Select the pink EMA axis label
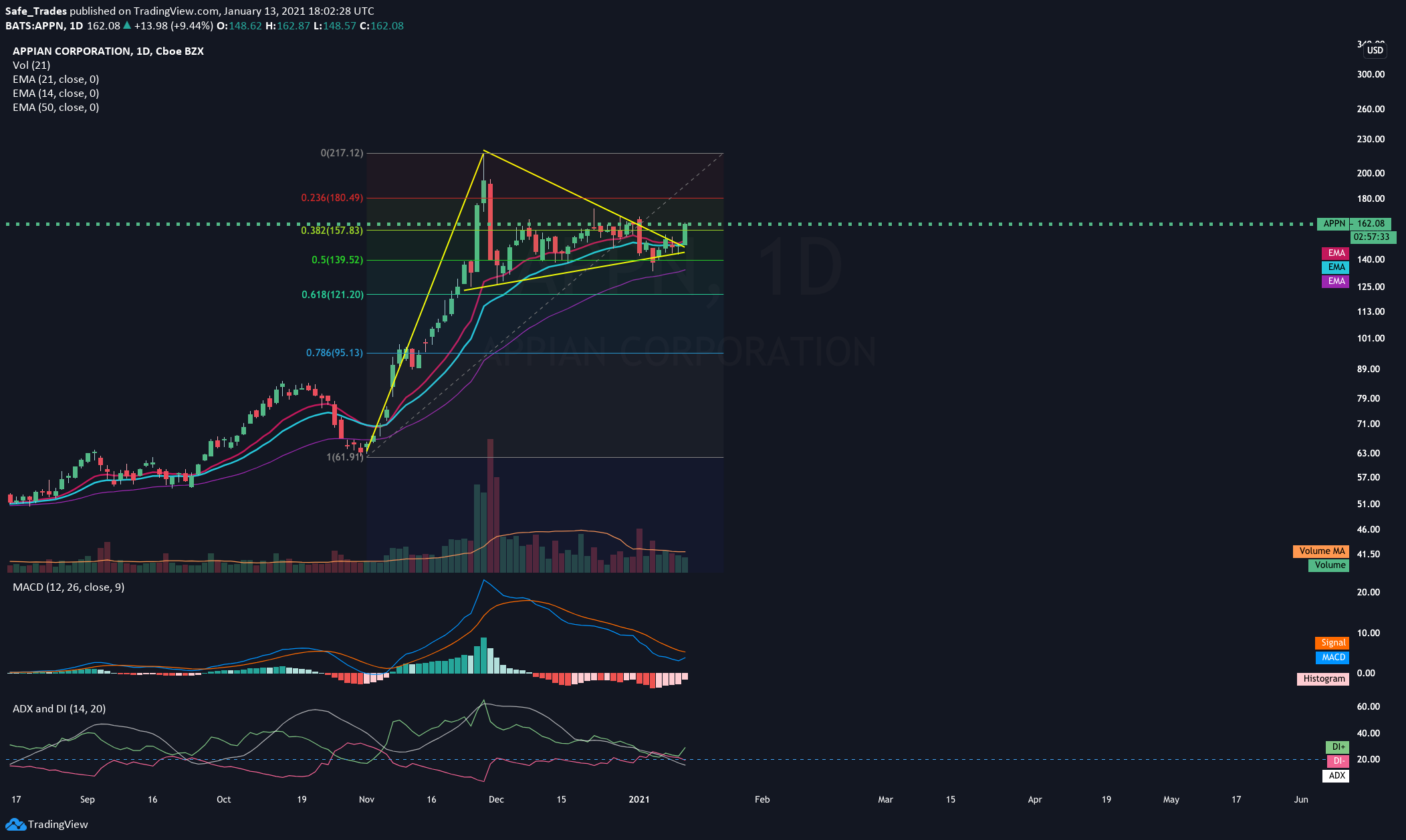The height and width of the screenshot is (840, 1406). click(1336, 253)
